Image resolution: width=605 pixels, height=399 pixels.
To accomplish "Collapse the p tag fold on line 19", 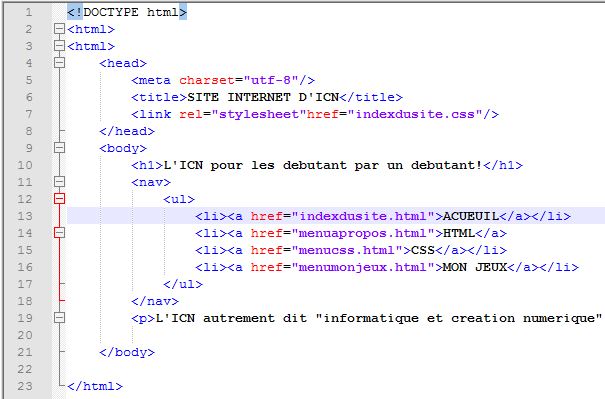I will pos(59,318).
